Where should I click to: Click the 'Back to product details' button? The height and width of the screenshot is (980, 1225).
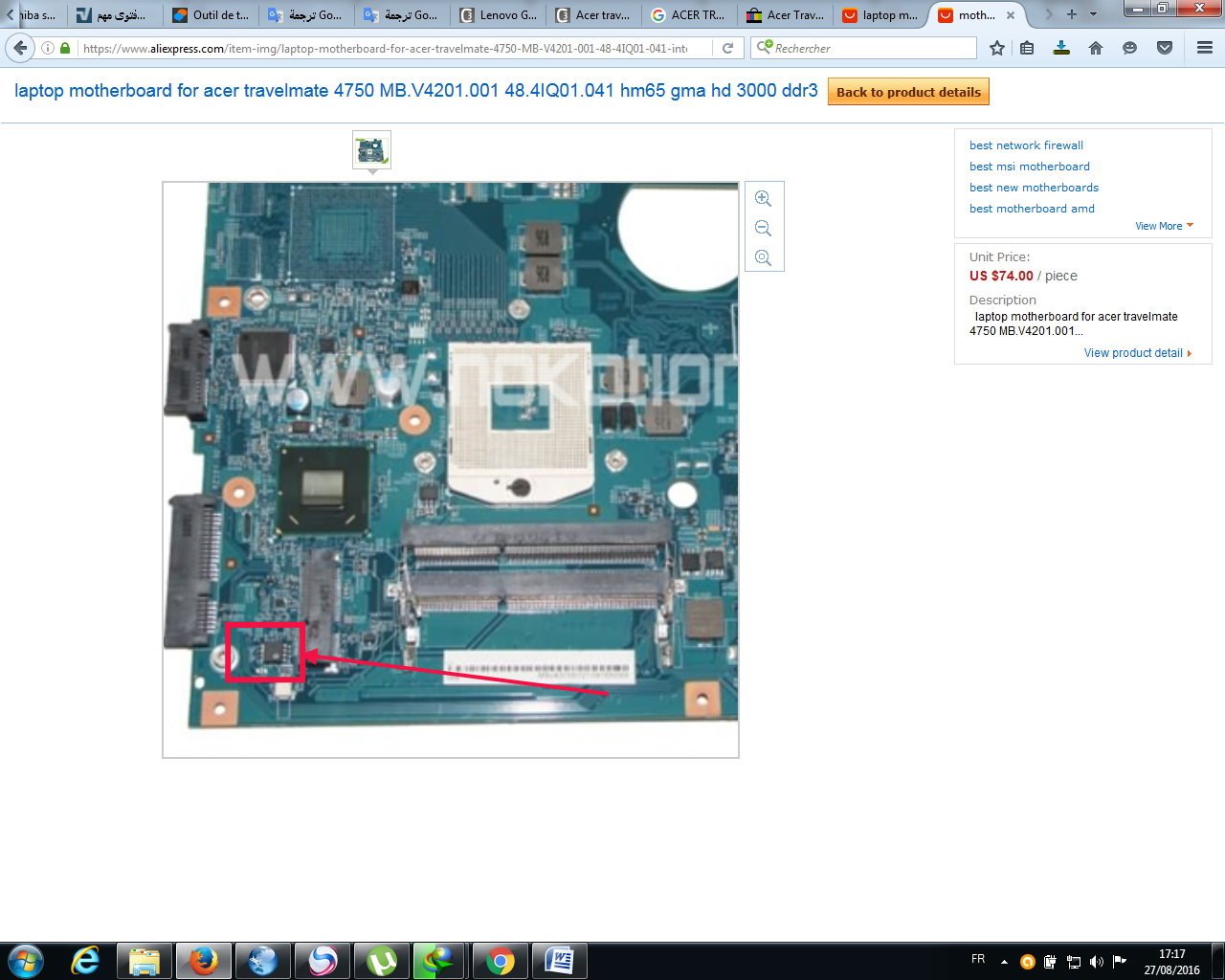click(x=908, y=92)
